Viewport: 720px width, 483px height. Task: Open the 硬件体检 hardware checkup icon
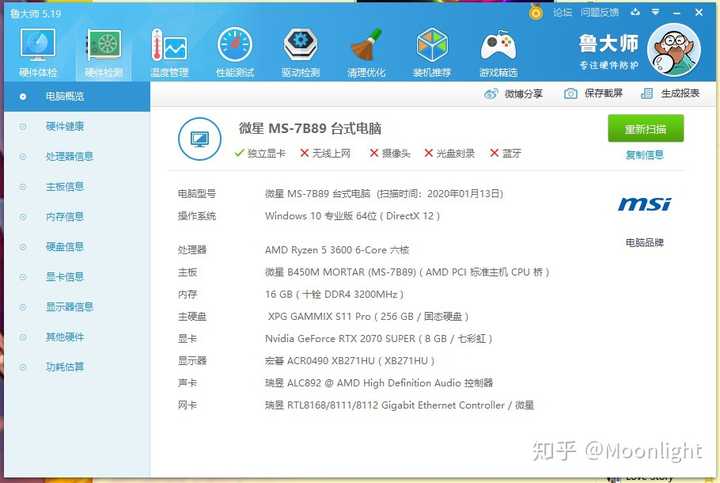pos(38,52)
